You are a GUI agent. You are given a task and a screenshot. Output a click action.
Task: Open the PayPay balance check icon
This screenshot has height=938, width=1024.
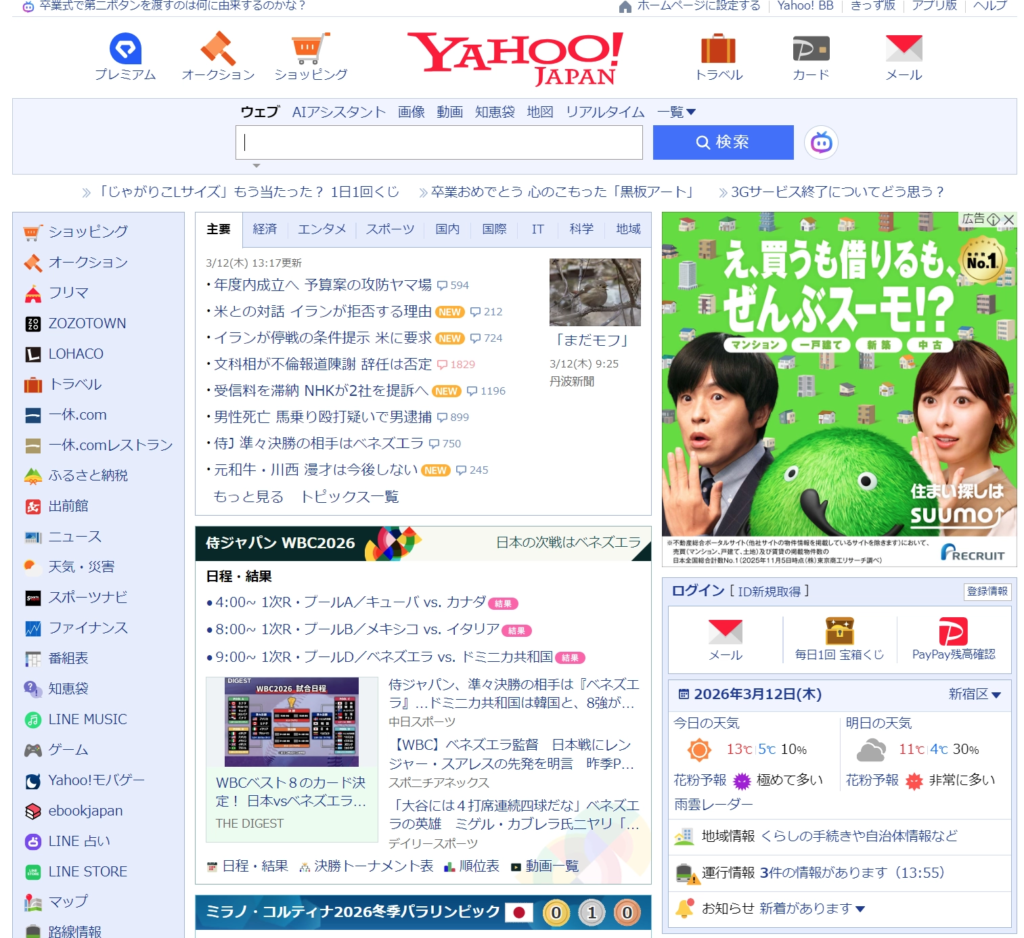[x=953, y=632]
